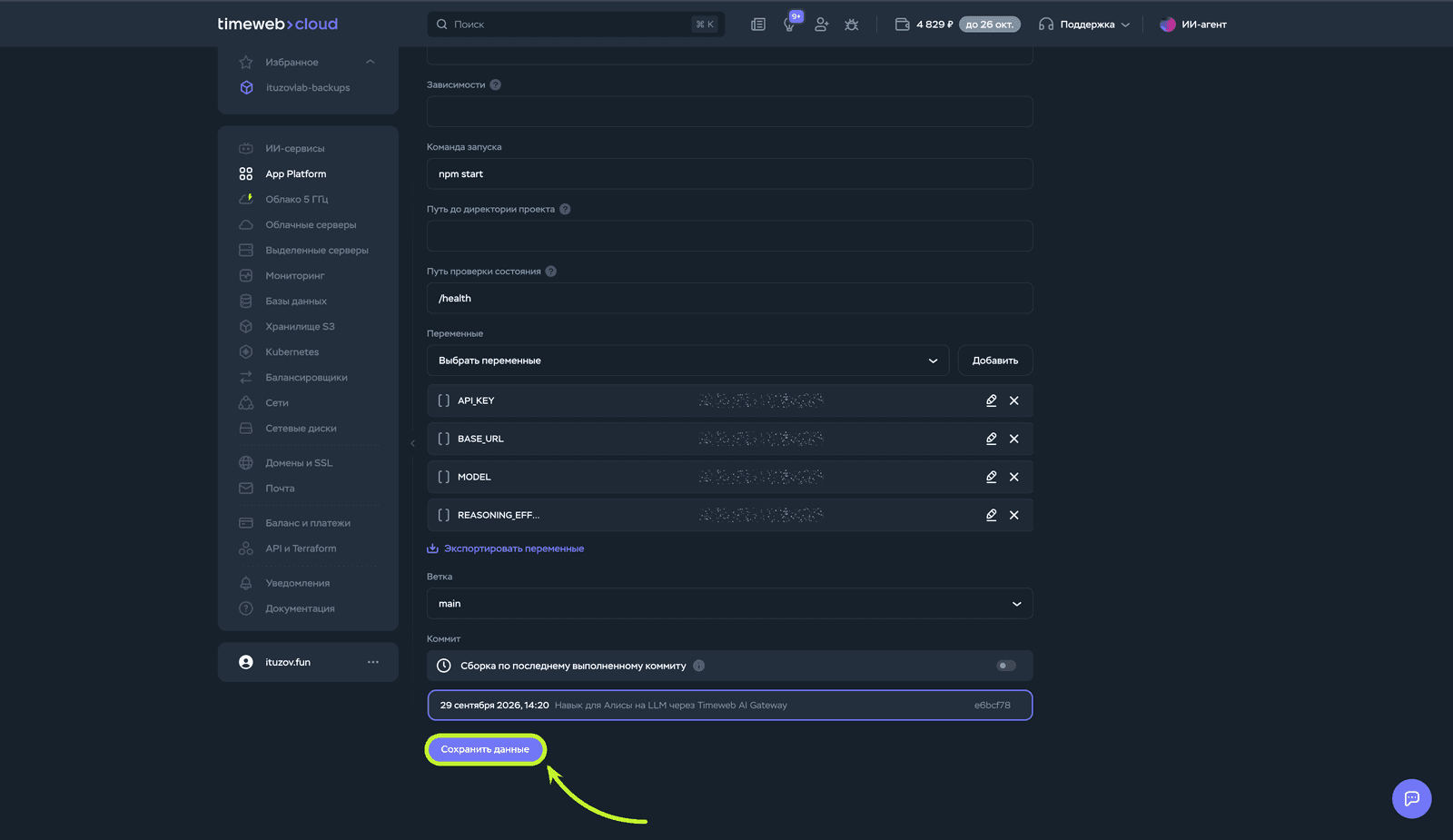This screenshot has height=840, width=1453.
Task: Click the Добавить variable button
Action: point(995,361)
